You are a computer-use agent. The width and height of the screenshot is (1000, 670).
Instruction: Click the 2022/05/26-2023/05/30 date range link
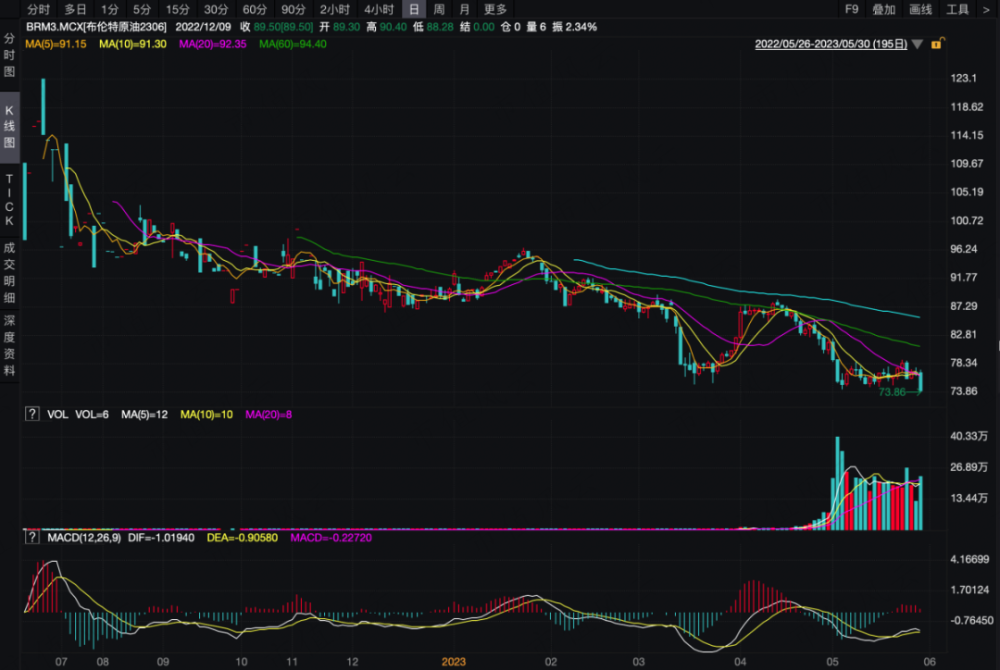(x=830, y=44)
